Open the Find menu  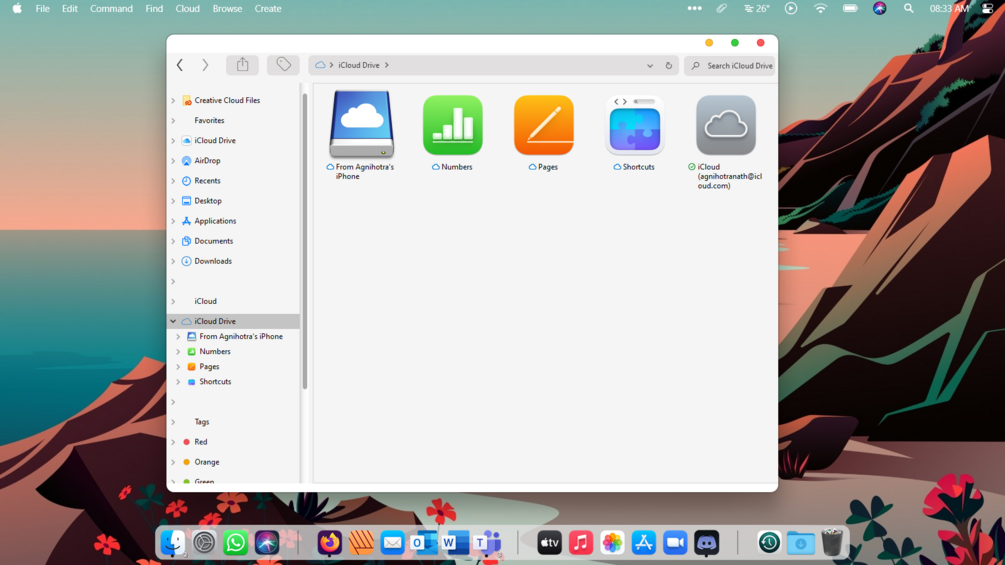(x=154, y=9)
